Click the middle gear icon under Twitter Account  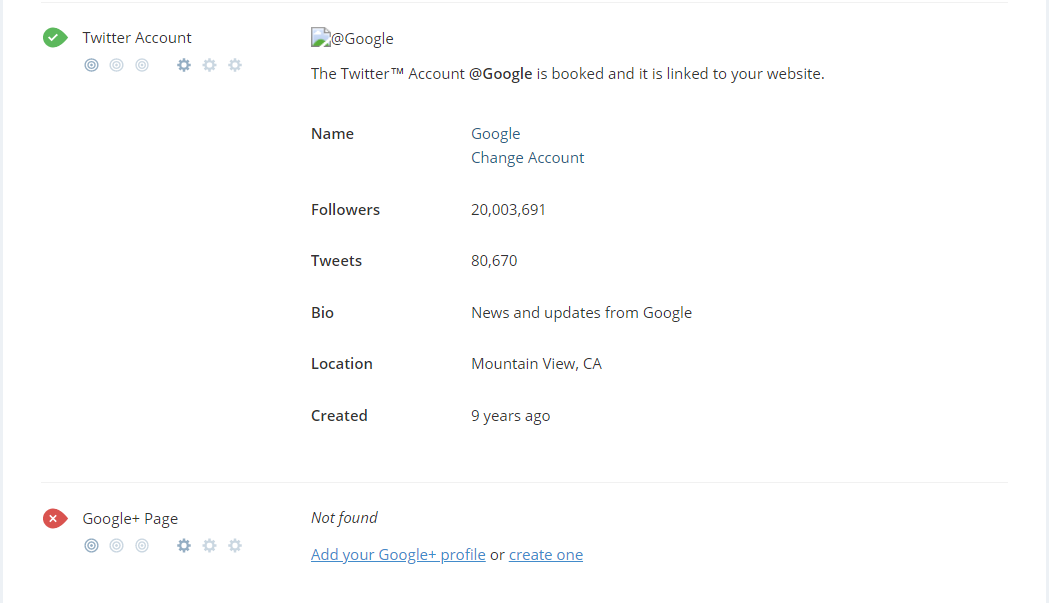(209, 65)
